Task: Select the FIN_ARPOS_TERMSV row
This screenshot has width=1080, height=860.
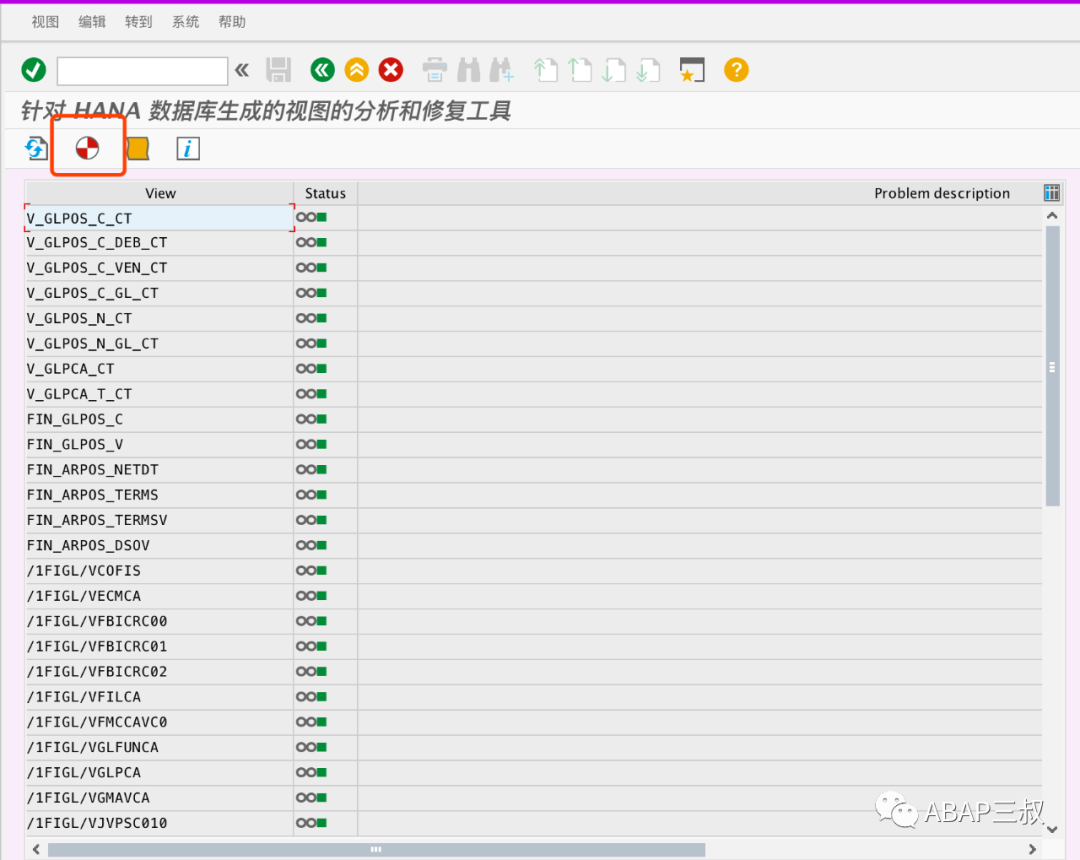Action: point(533,521)
